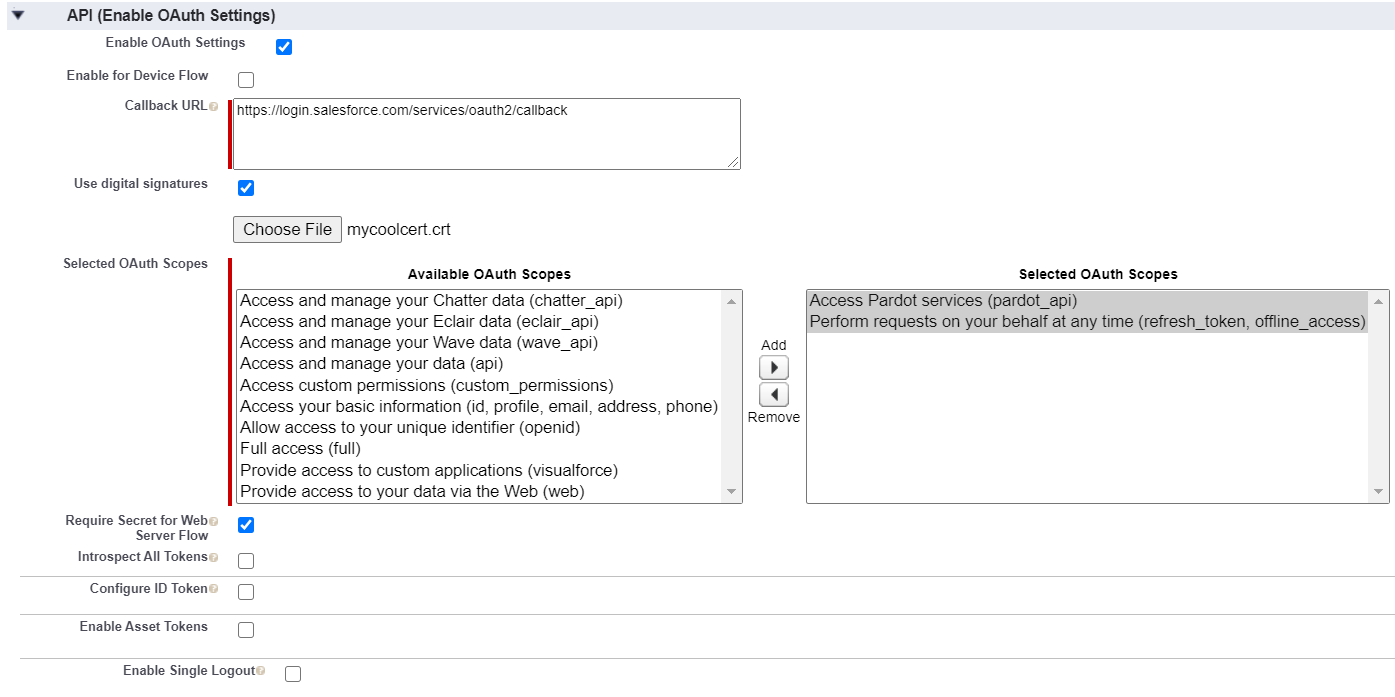
Task: Collapse the API (Enable OAuth Settings) section
Action: tap(18, 16)
